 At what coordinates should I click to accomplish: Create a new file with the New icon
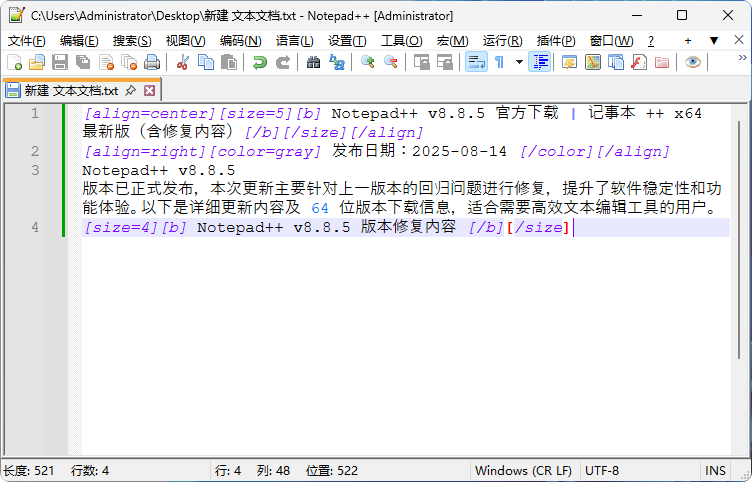(14, 62)
